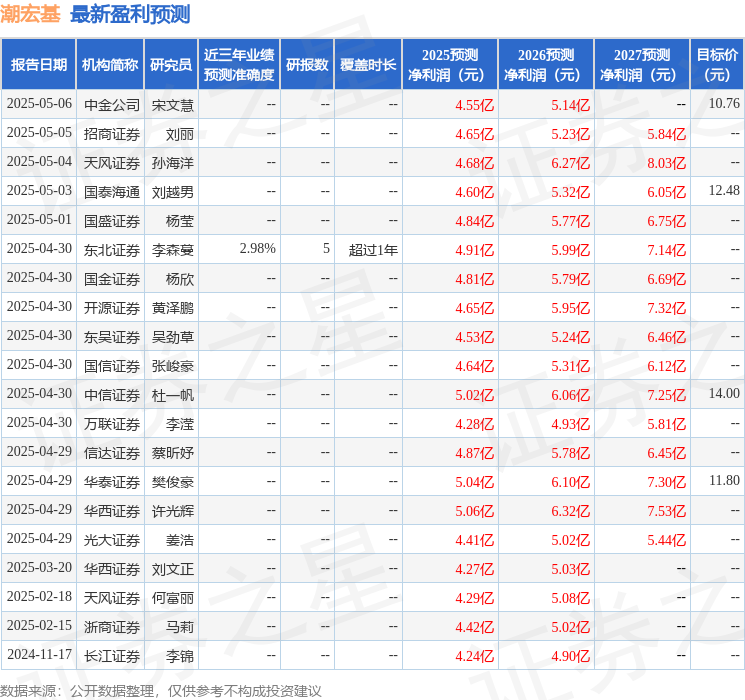The width and height of the screenshot is (745, 700).
Task: Click institution 中信证券
Action: click(x=112, y=394)
